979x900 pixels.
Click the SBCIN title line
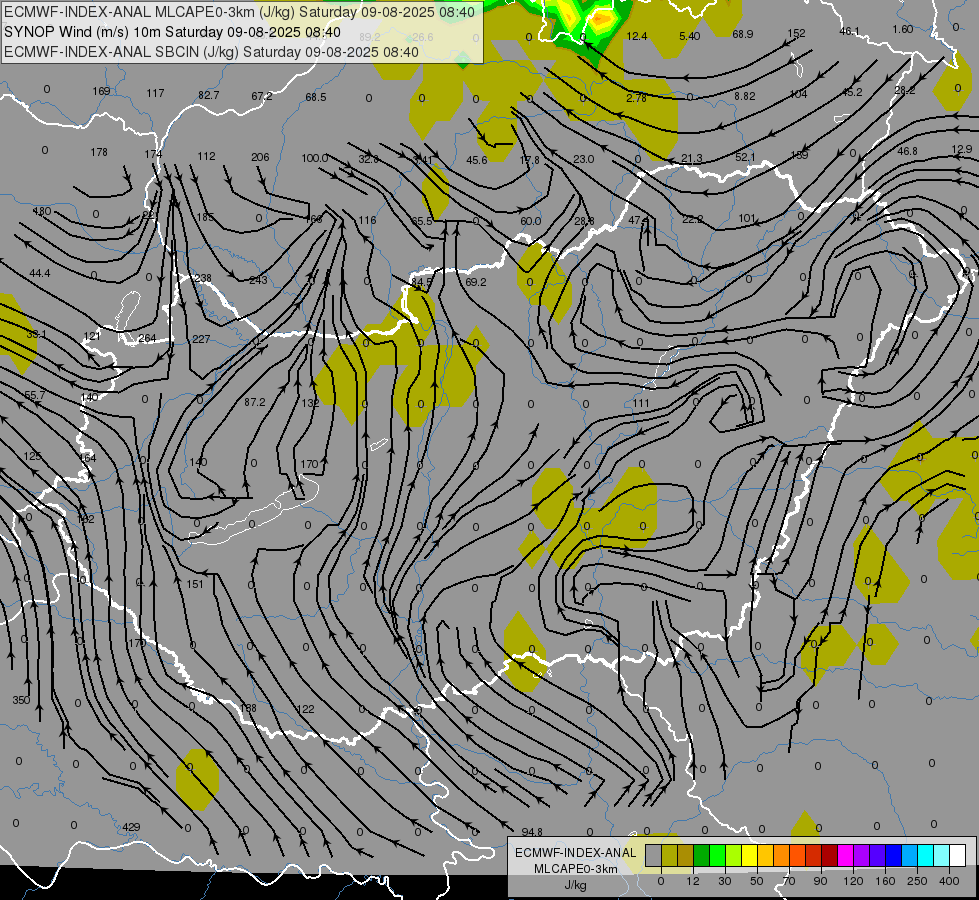211,52
